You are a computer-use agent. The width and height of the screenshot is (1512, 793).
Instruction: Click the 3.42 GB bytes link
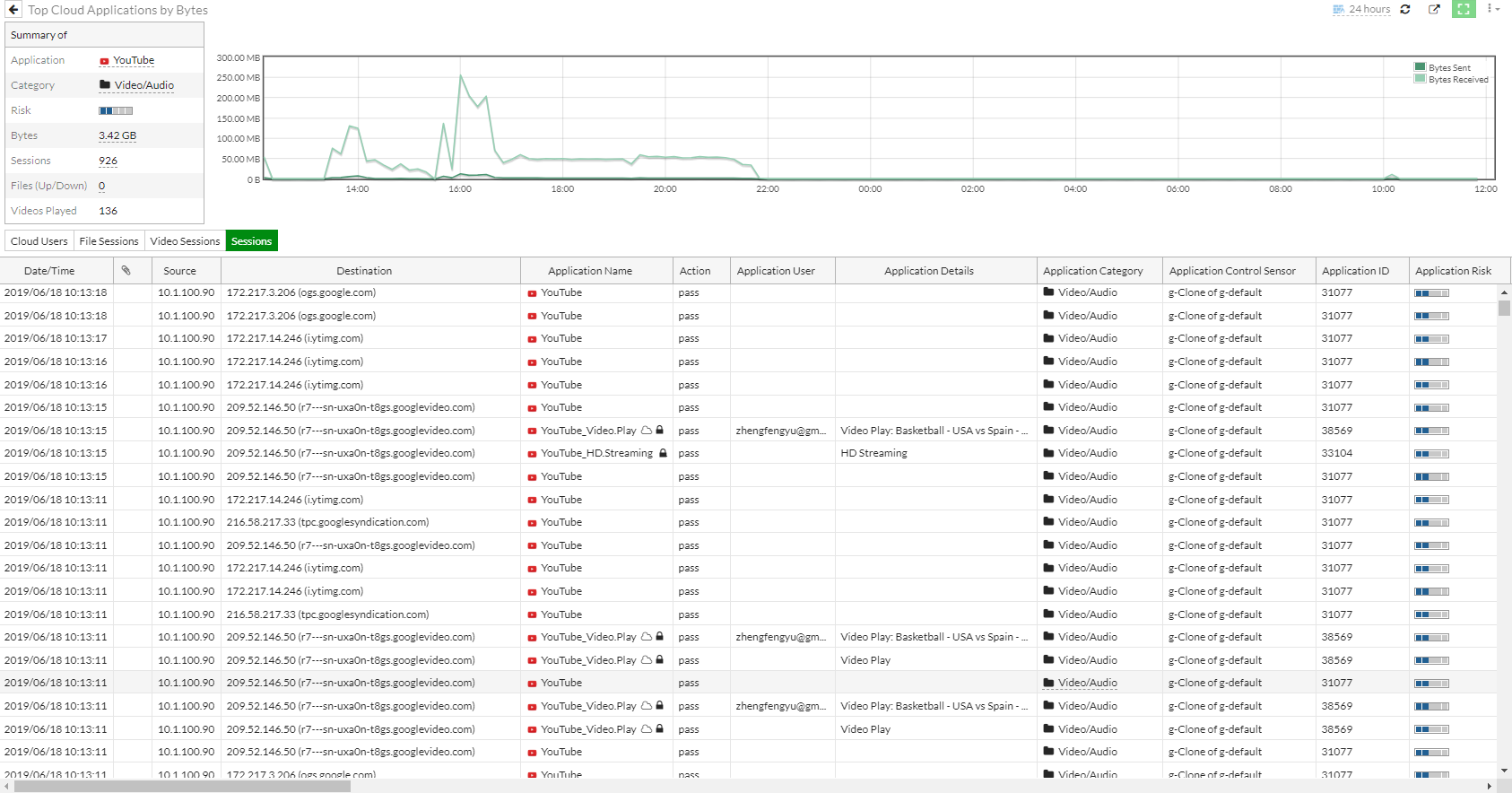(x=117, y=136)
